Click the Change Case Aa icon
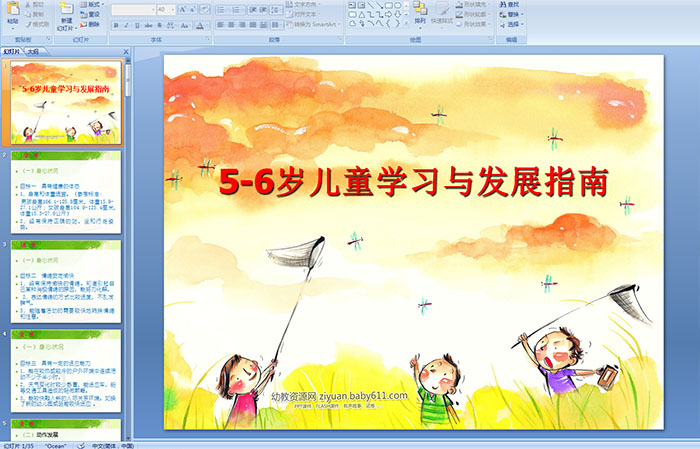This screenshot has width=700, height=449. (184, 25)
